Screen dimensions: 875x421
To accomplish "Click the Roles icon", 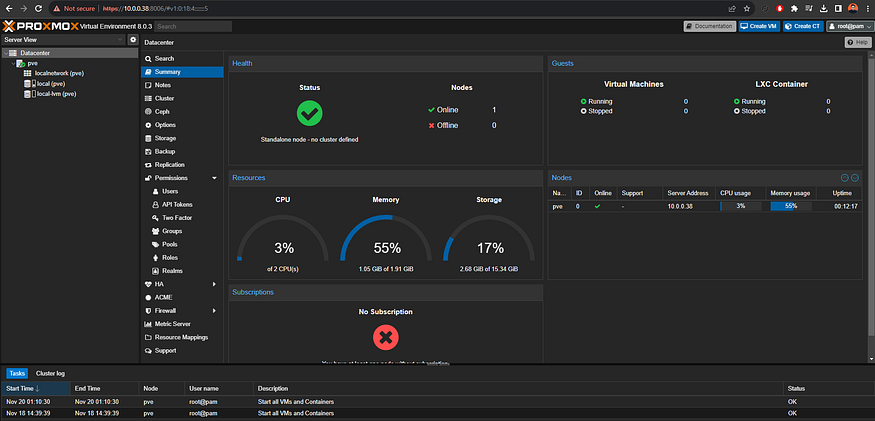I will coord(156,258).
